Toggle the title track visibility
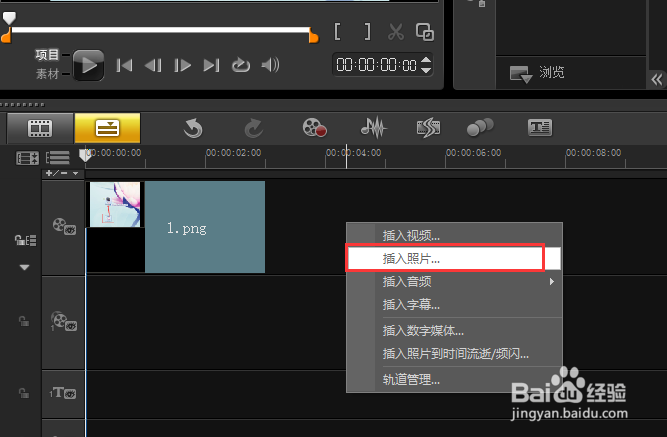Image resolution: width=667 pixels, height=437 pixels. [x=63, y=393]
